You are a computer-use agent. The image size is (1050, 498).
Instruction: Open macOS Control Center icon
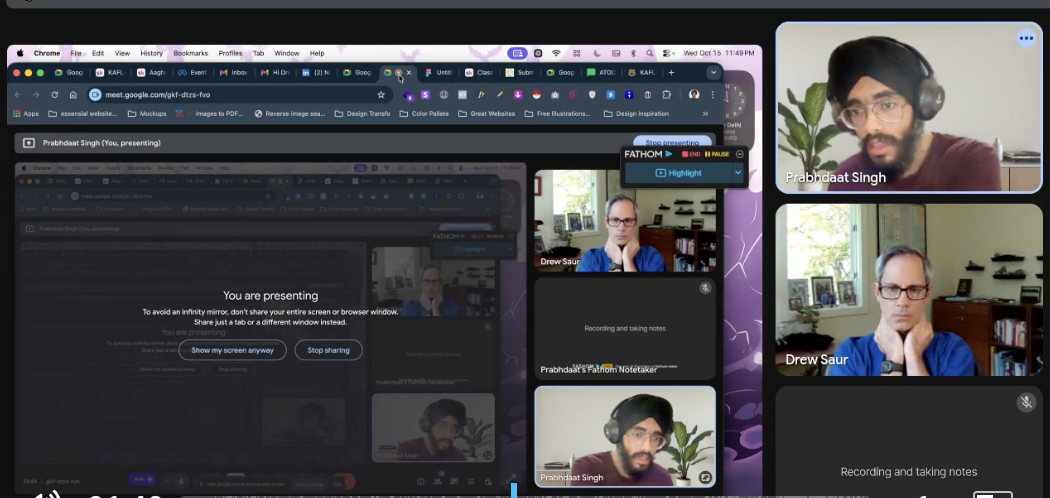(666, 54)
